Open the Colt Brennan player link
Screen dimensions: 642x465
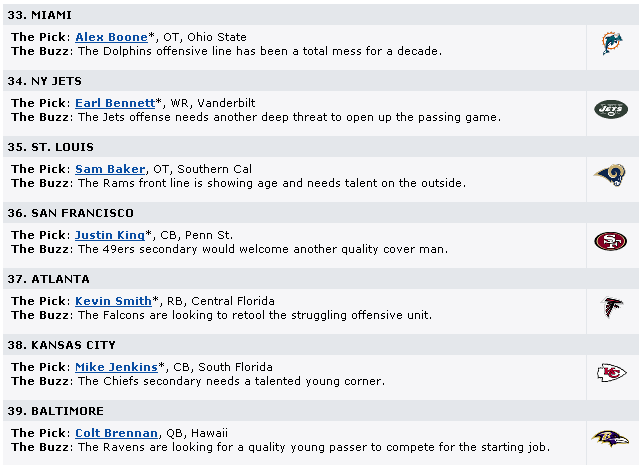(x=116, y=433)
